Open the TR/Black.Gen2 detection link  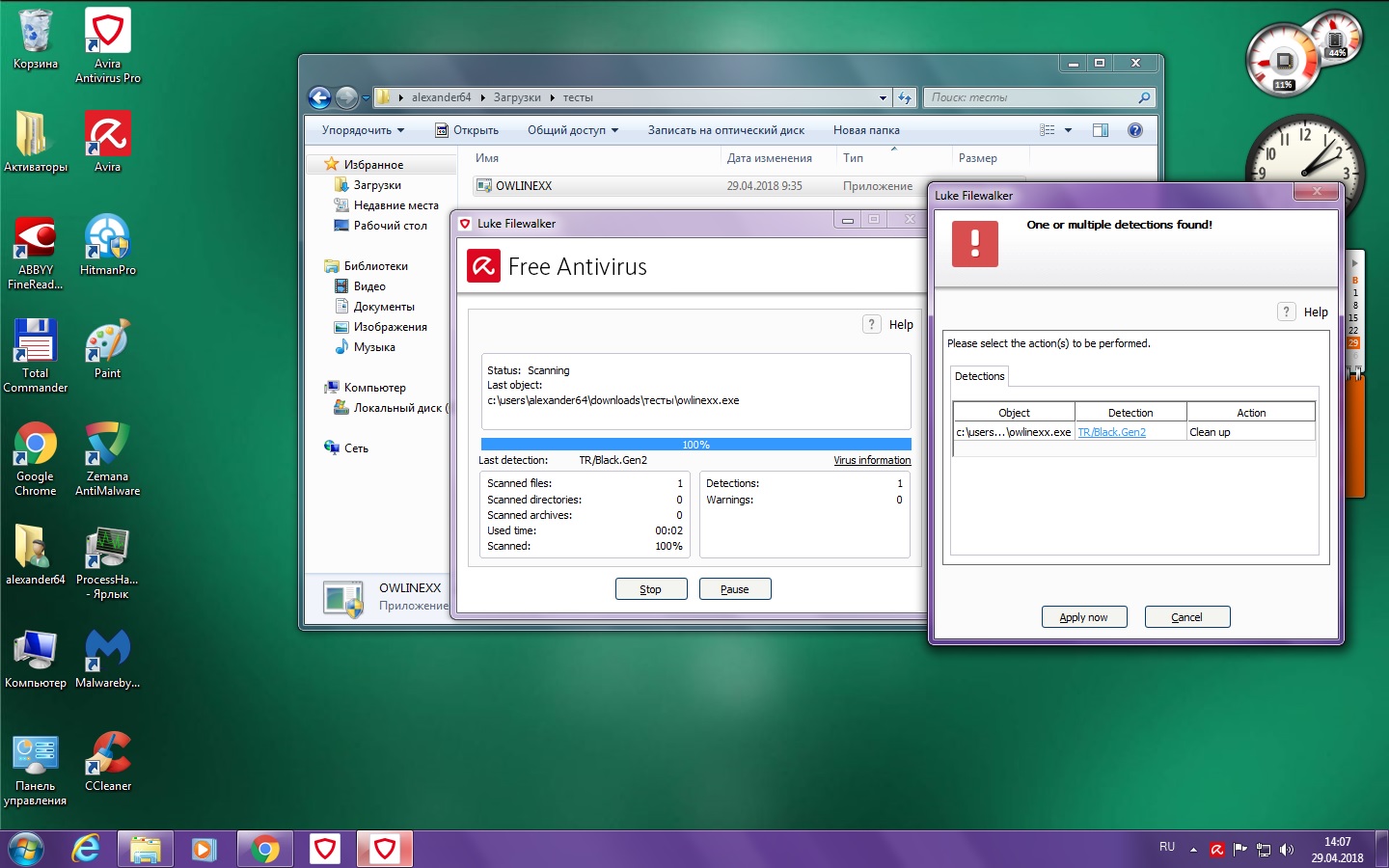coord(1111,432)
